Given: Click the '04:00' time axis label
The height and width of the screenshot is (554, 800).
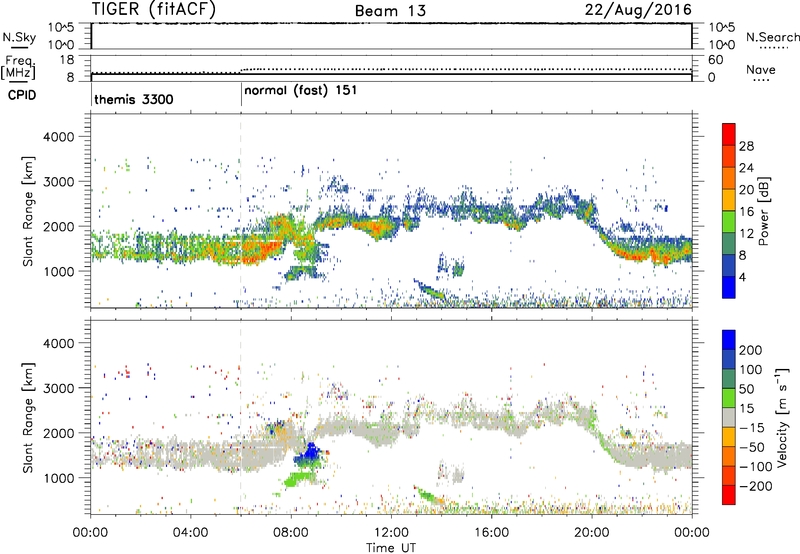Looking at the screenshot, I should coord(190,533).
